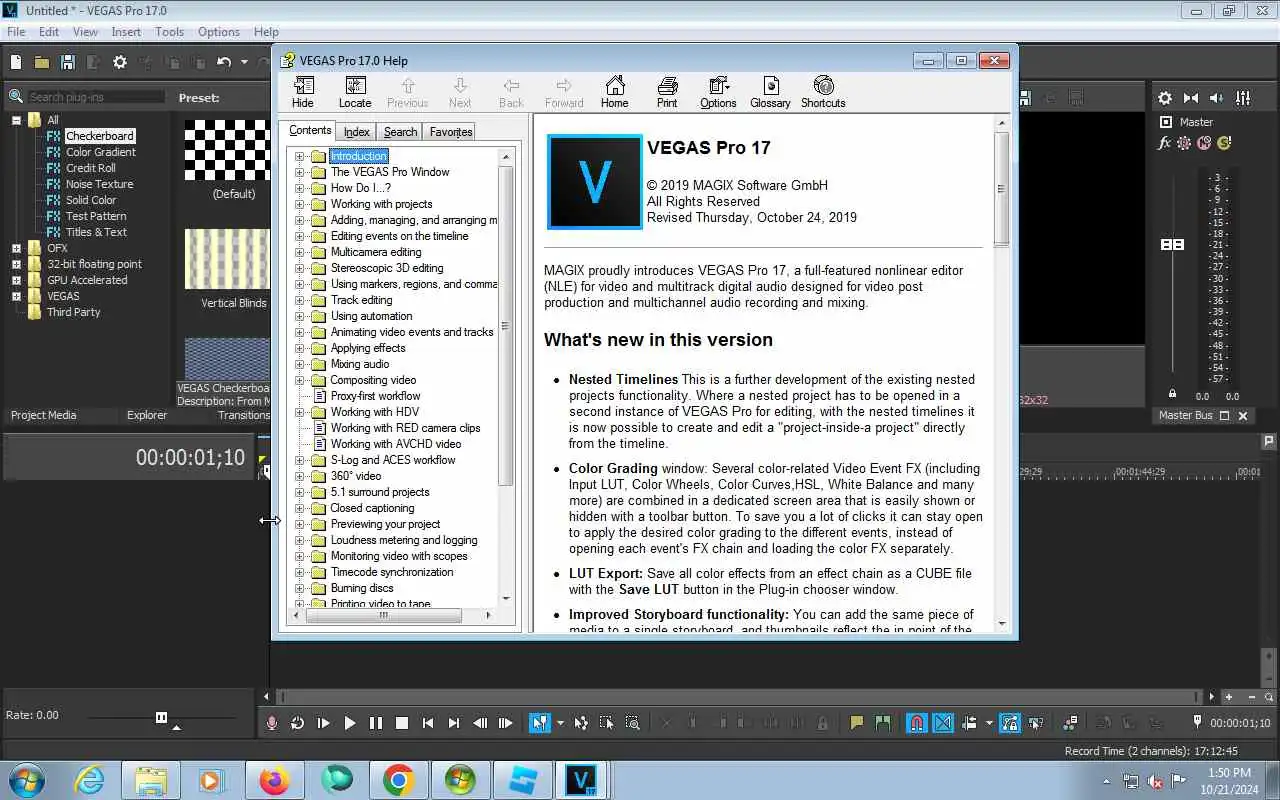Expand GPU Accelerated plug-in folder
The image size is (1280, 800).
[x=16, y=280]
